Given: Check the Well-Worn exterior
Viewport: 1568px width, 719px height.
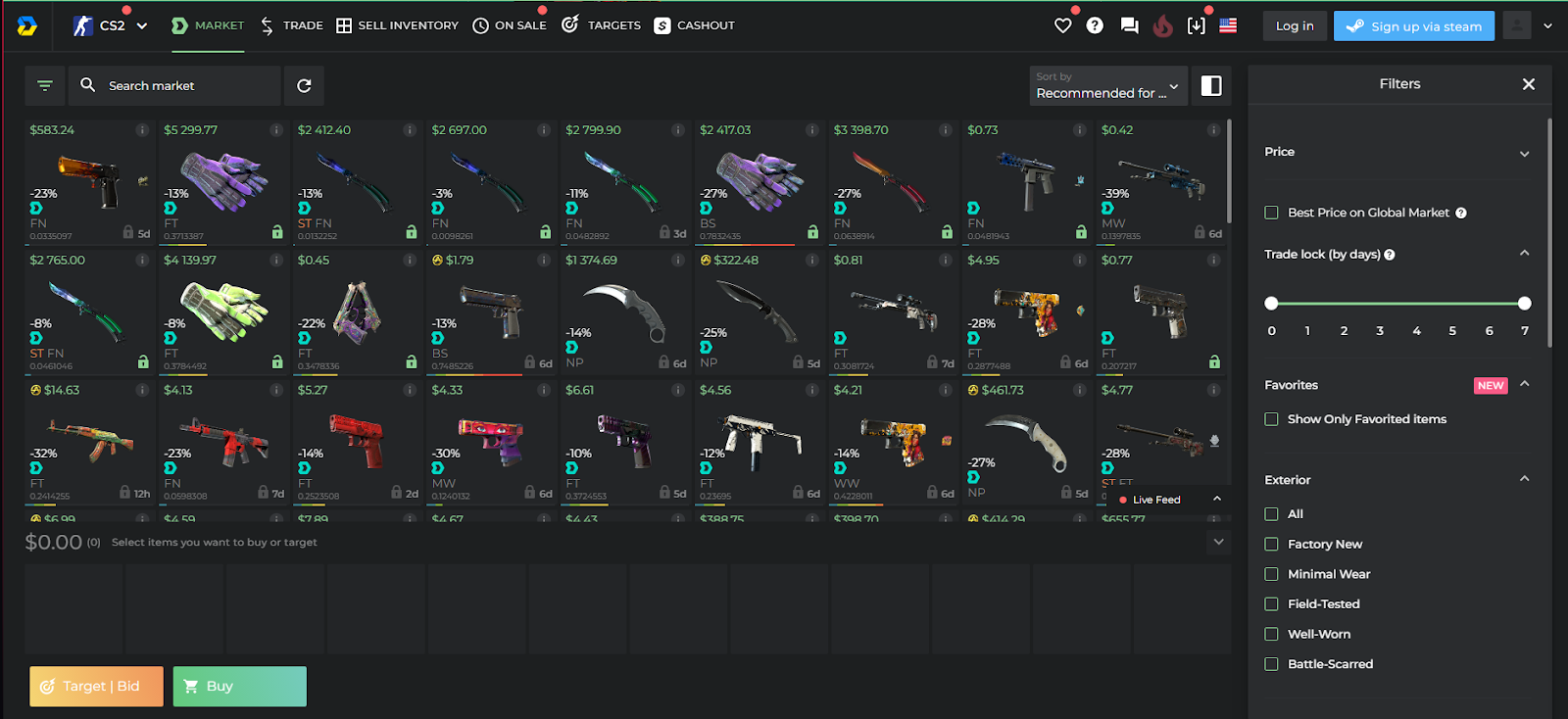Looking at the screenshot, I should click(x=1271, y=635).
